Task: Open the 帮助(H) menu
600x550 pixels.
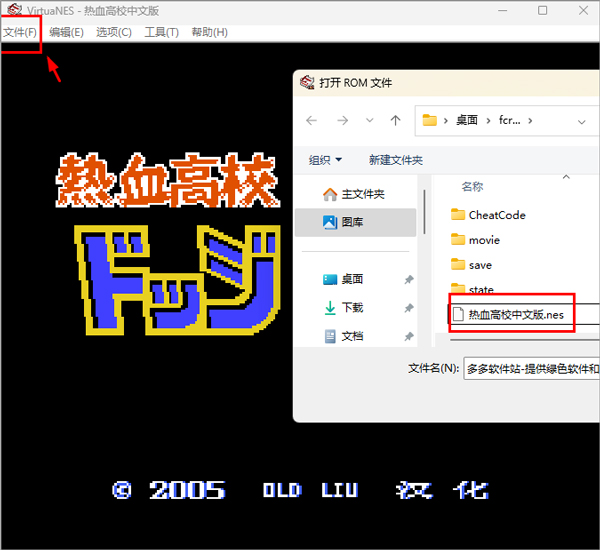Action: click(x=209, y=33)
